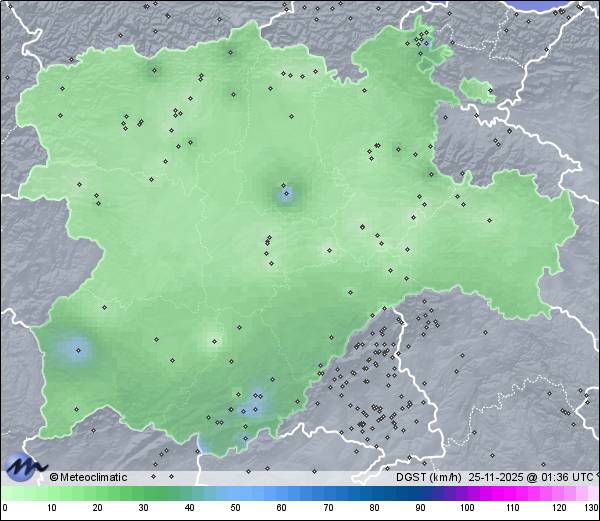600x521 pixels.
Task: Click the small blue hotspot in the northeast
Action: pos(427,45)
